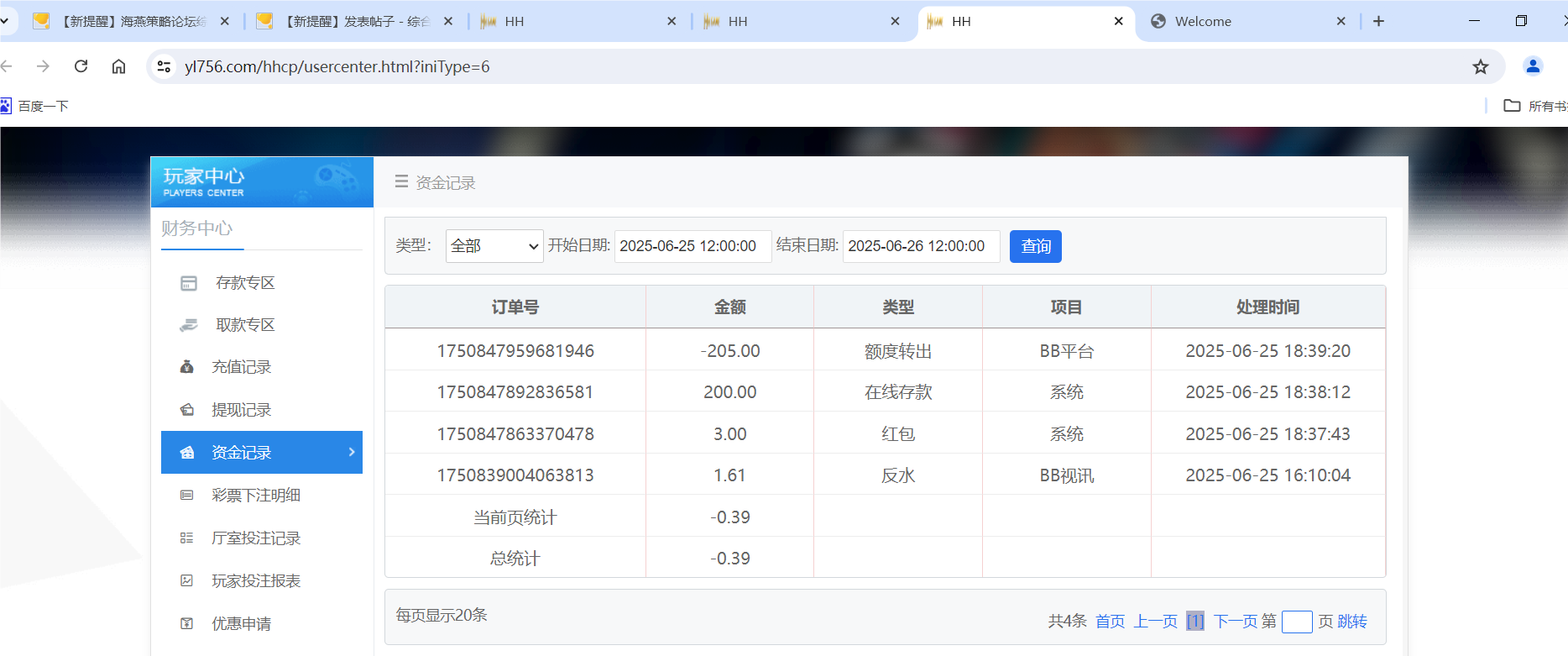This screenshot has height=656, width=1568.
Task: Click the 彩票下注明细 icon in sidebar
Action: [187, 496]
